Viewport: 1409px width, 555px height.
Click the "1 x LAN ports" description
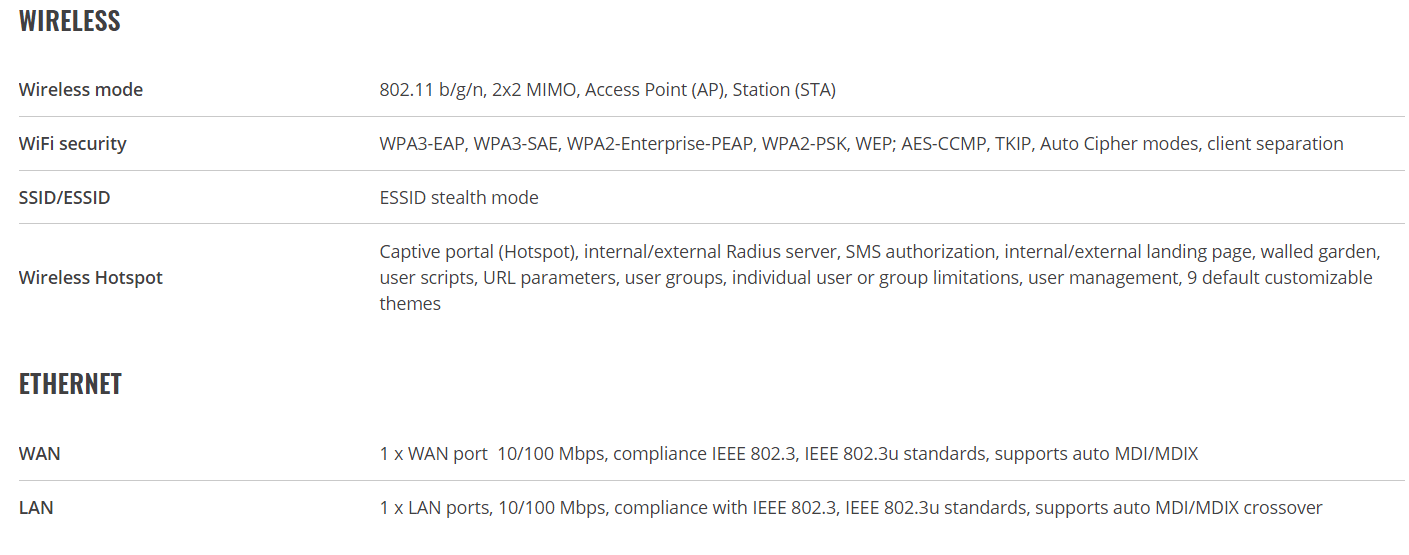click(435, 508)
